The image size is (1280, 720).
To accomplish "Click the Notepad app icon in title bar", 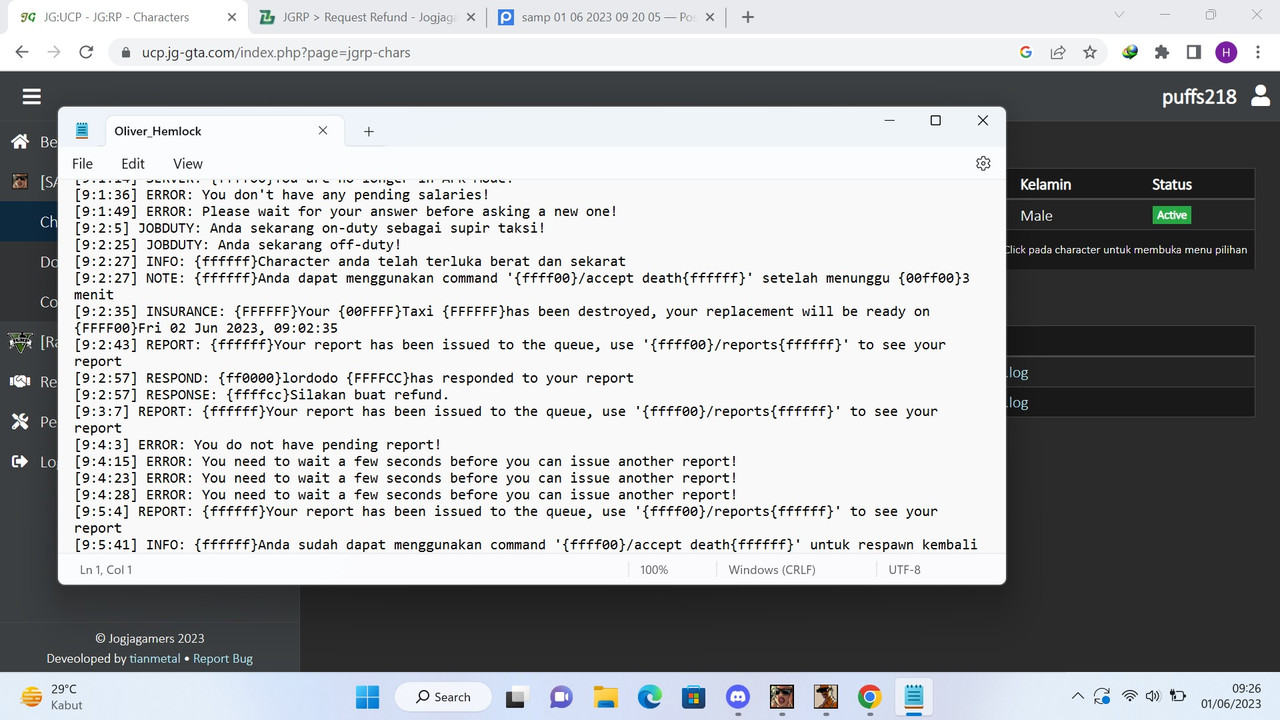I will click(82, 130).
